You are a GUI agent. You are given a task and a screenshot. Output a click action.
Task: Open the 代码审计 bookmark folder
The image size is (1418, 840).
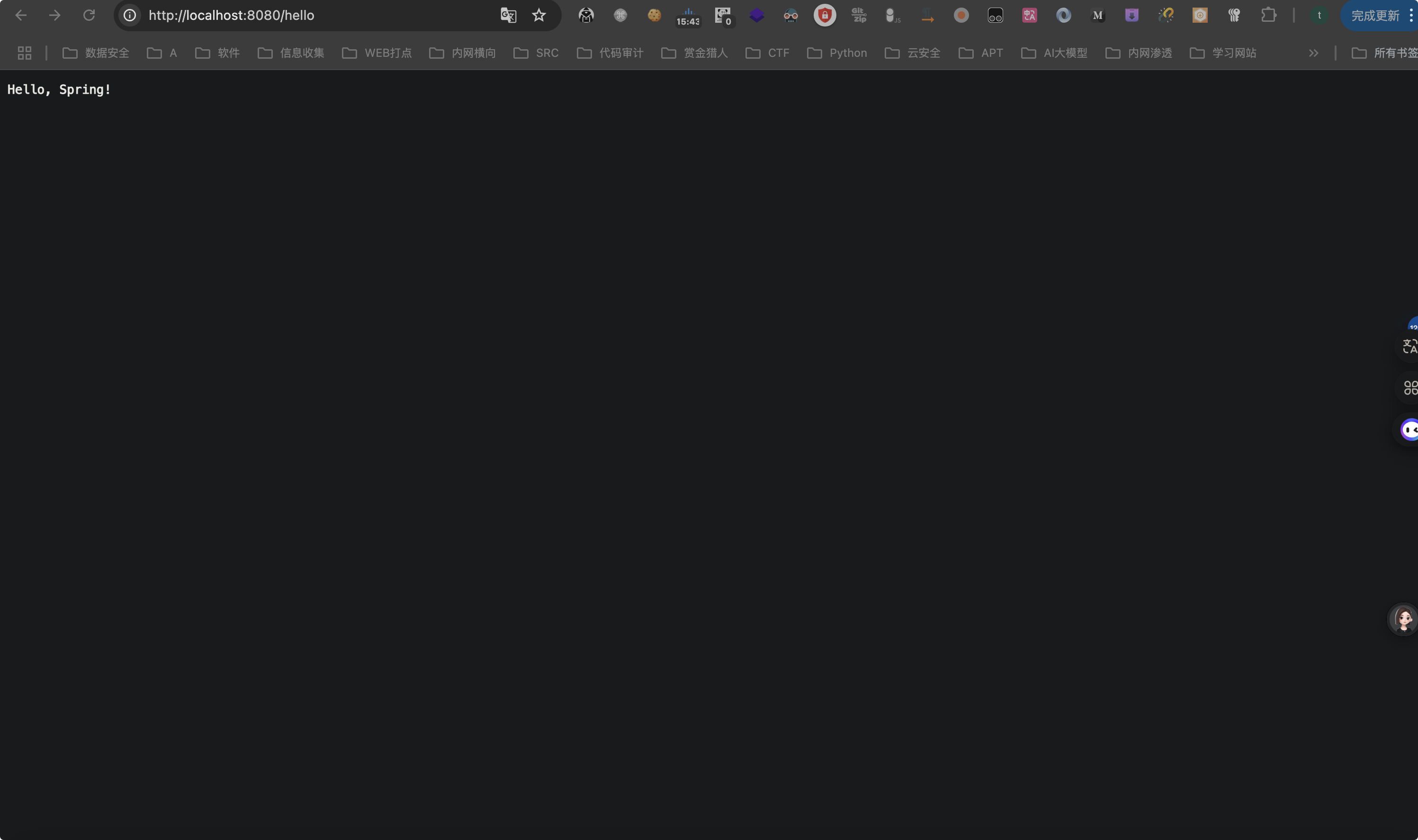pyautogui.click(x=610, y=53)
